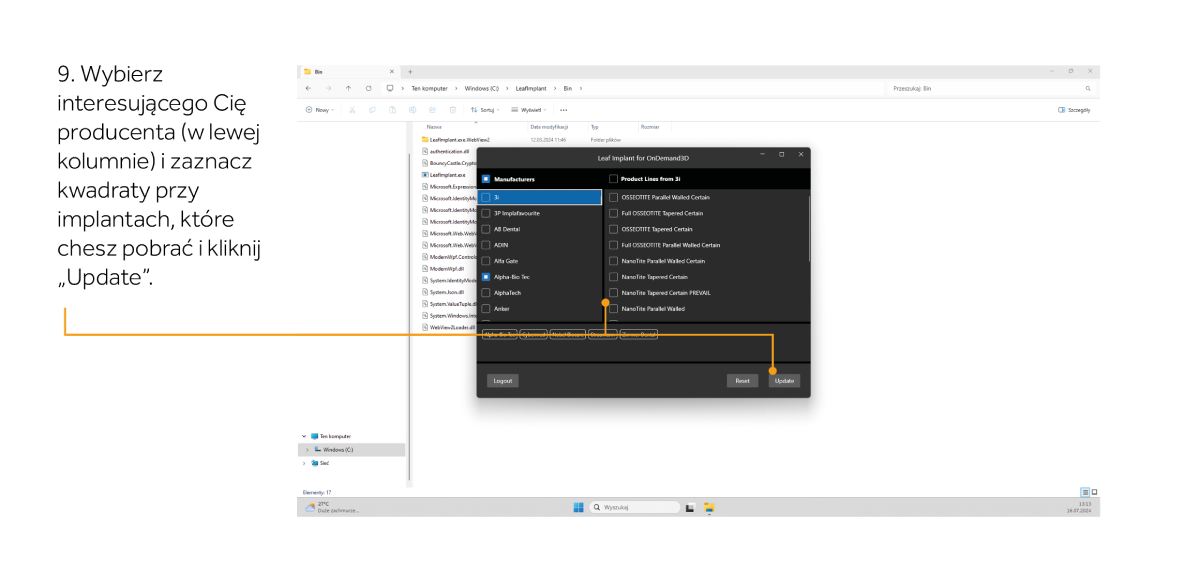The height and width of the screenshot is (585, 1200).
Task: Open the Windows Start menu
Action: (x=578, y=507)
